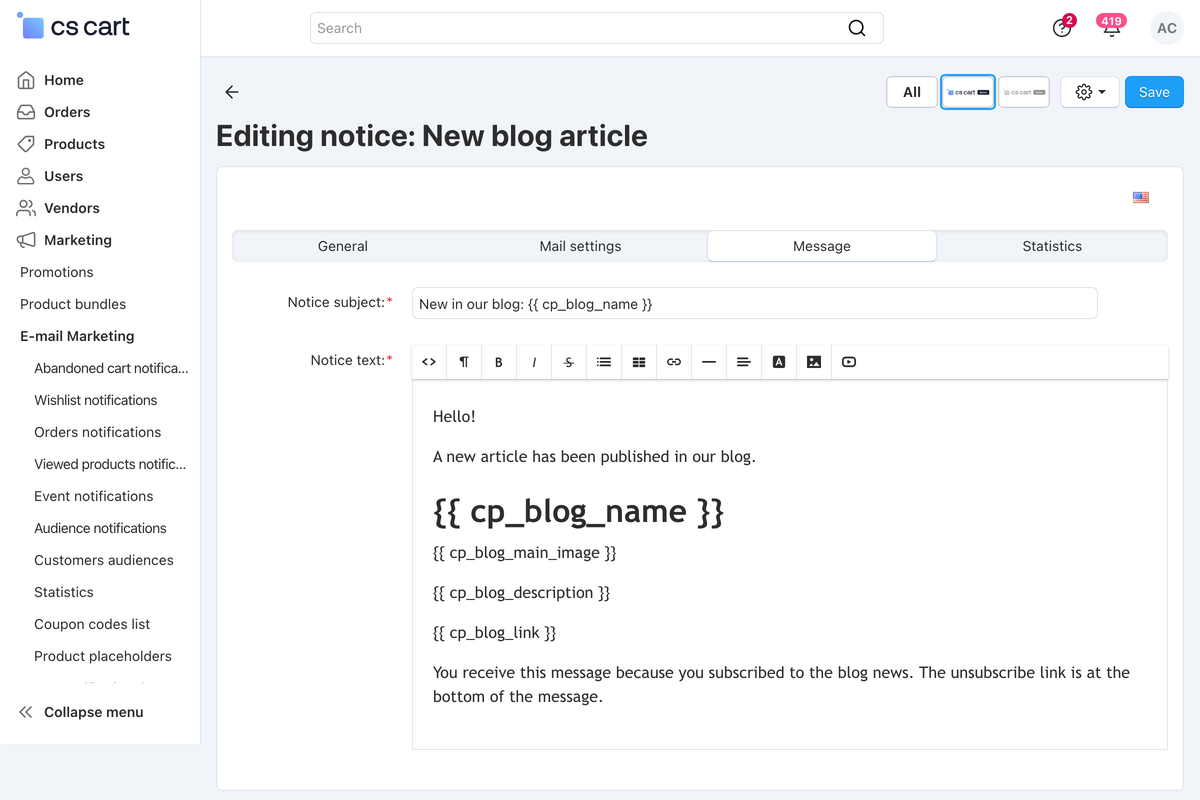
Task: Click the {{ cp_blog_link }} placeholder line
Action: coord(494,632)
